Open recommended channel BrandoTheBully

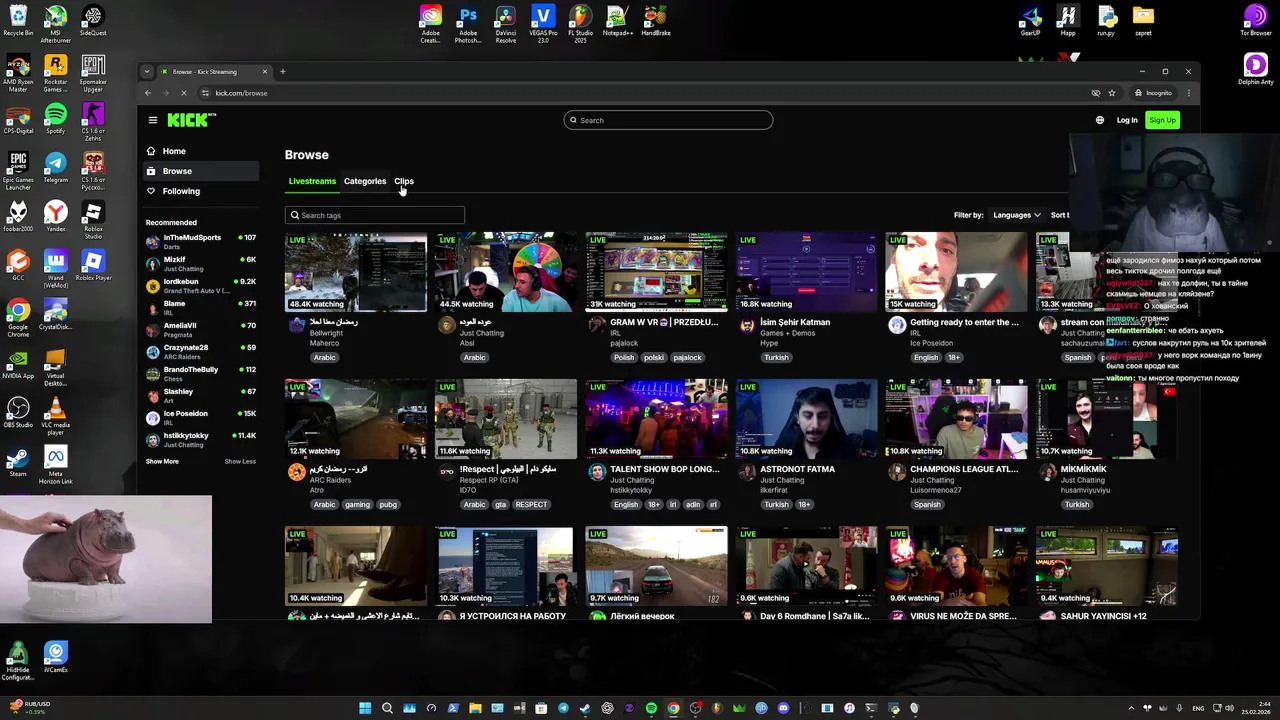click(201, 373)
